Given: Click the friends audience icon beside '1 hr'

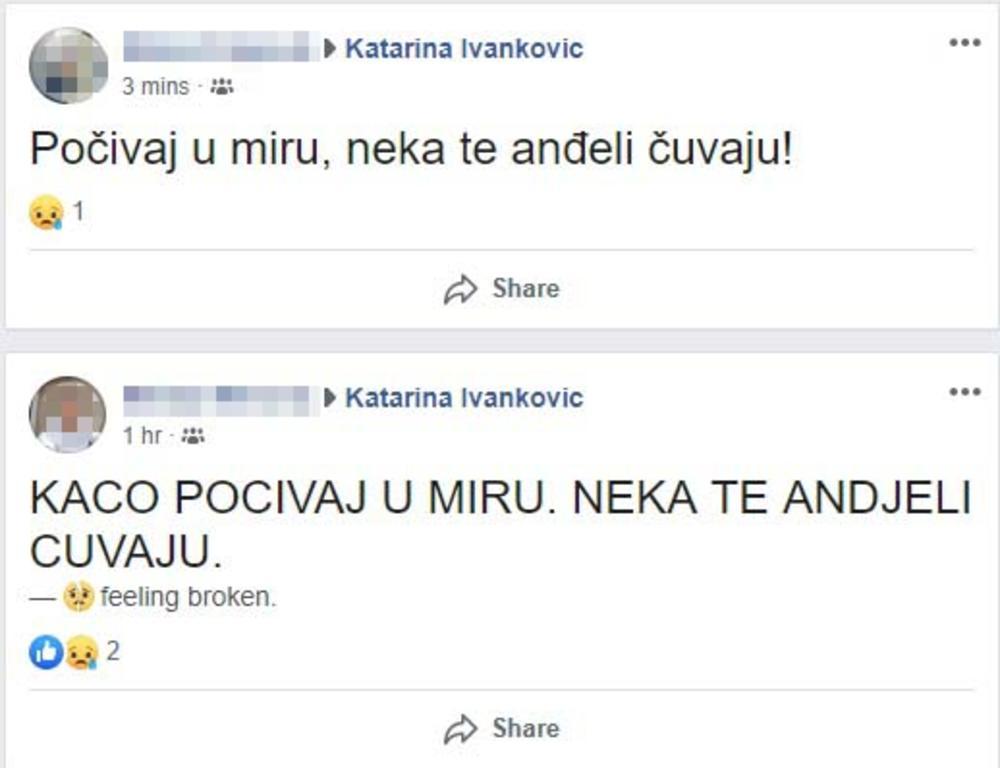Looking at the screenshot, I should click(x=193, y=436).
